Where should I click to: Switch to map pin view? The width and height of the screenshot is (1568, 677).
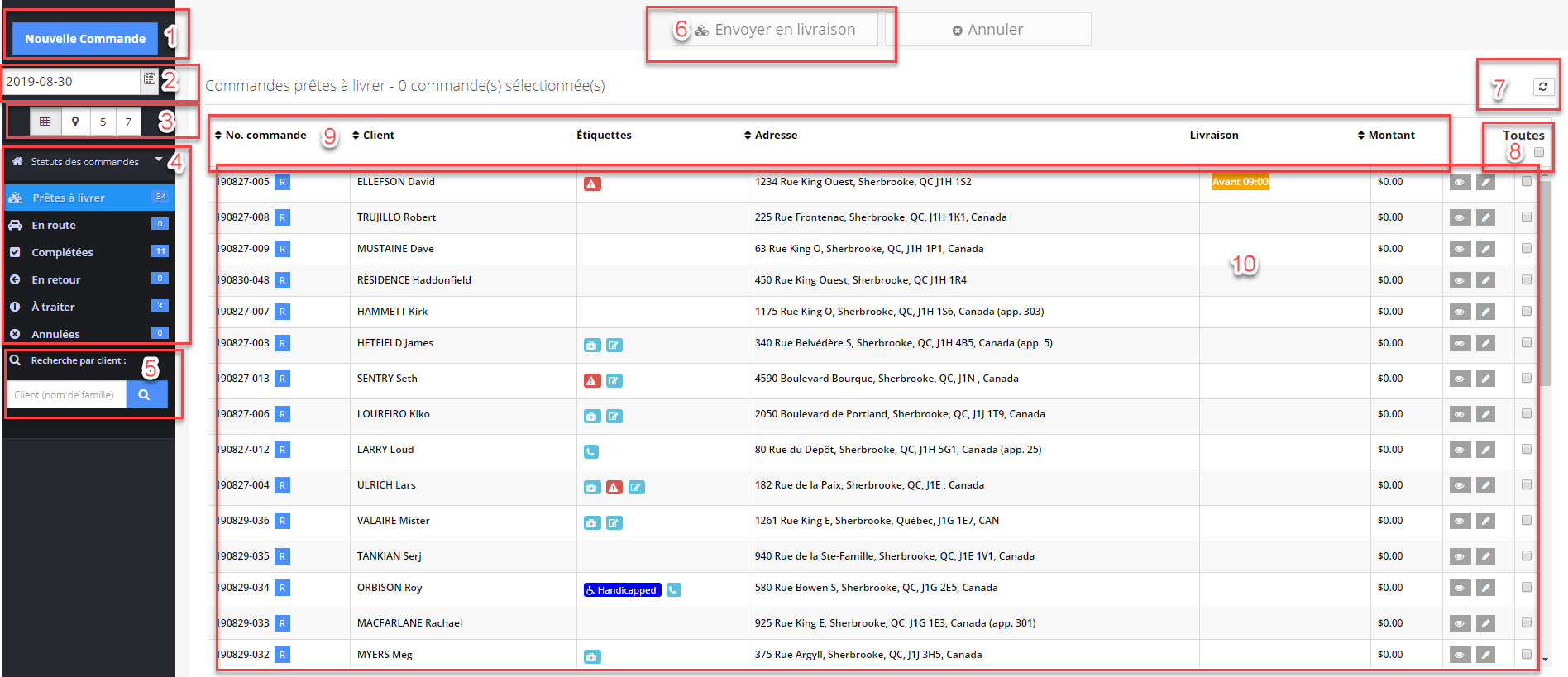pyautogui.click(x=75, y=122)
